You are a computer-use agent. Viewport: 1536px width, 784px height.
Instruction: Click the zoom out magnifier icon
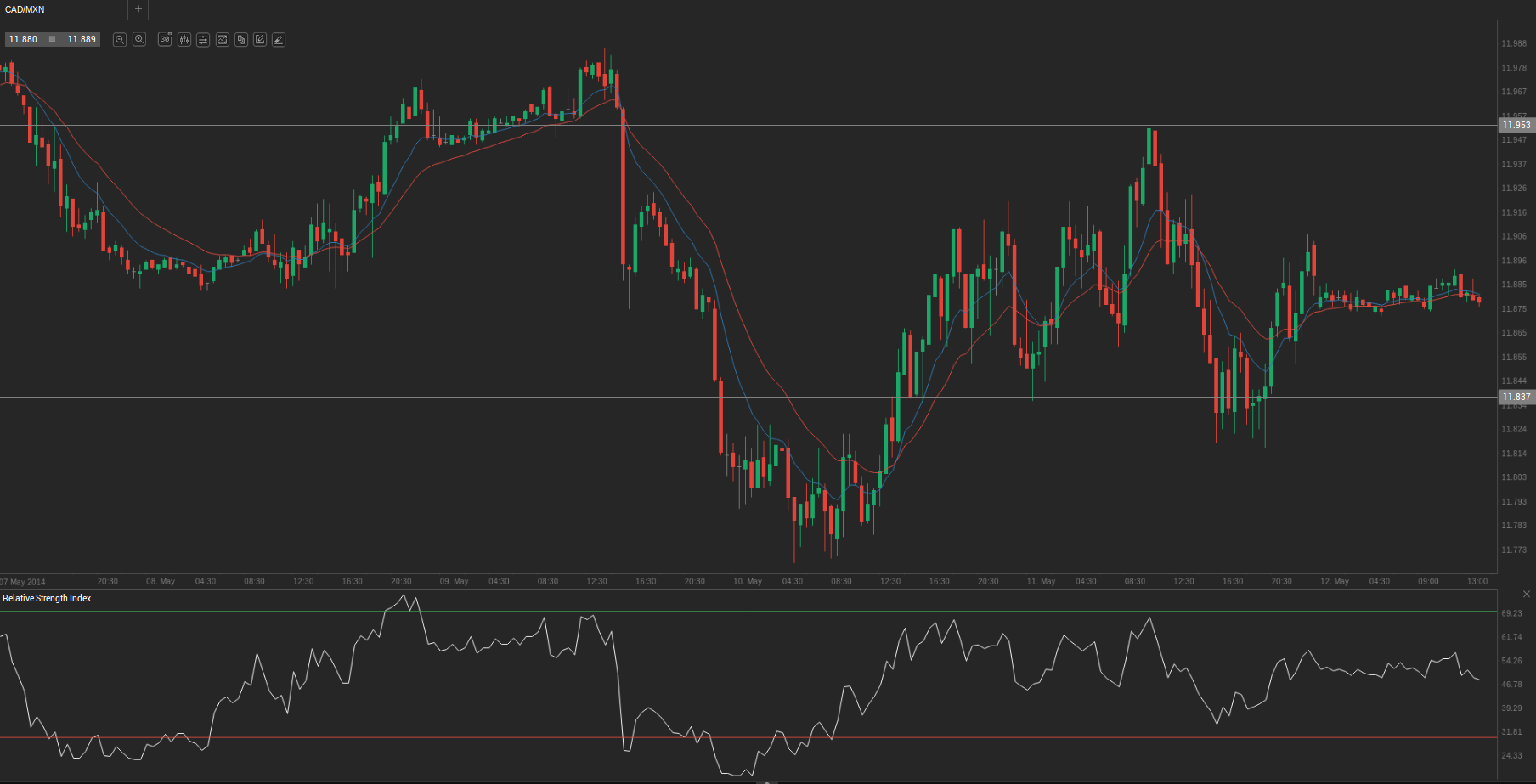pos(120,40)
